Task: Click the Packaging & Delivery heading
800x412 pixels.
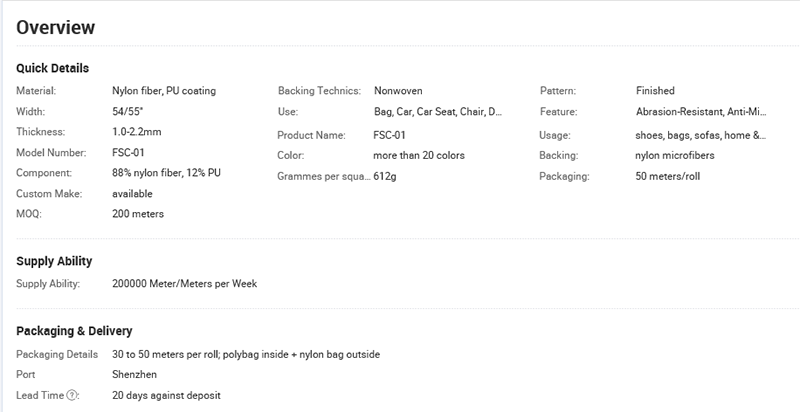Action: click(74, 331)
